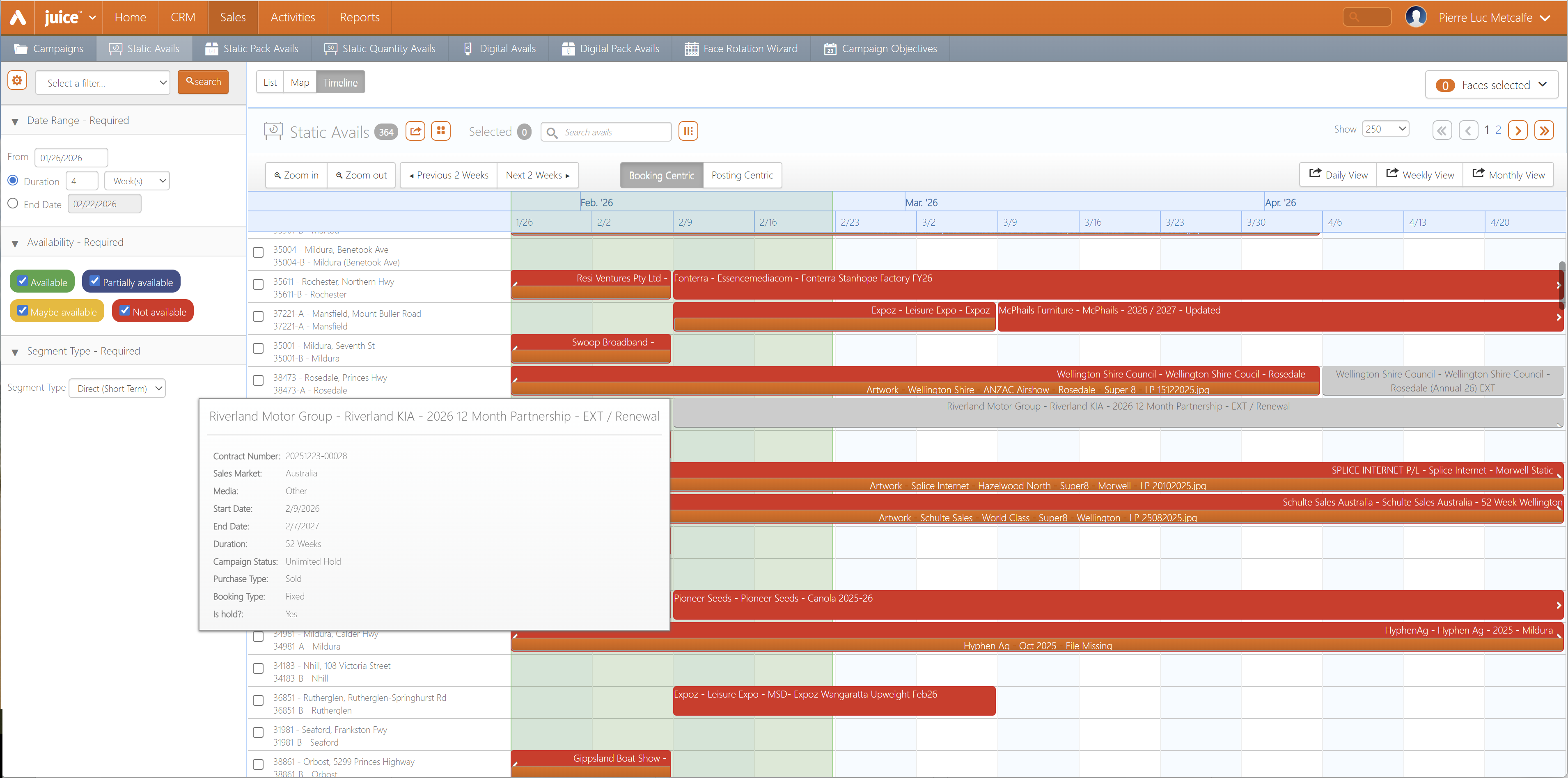The width and height of the screenshot is (1568, 778).
Task: Select the End Date radio button
Action: click(x=13, y=203)
